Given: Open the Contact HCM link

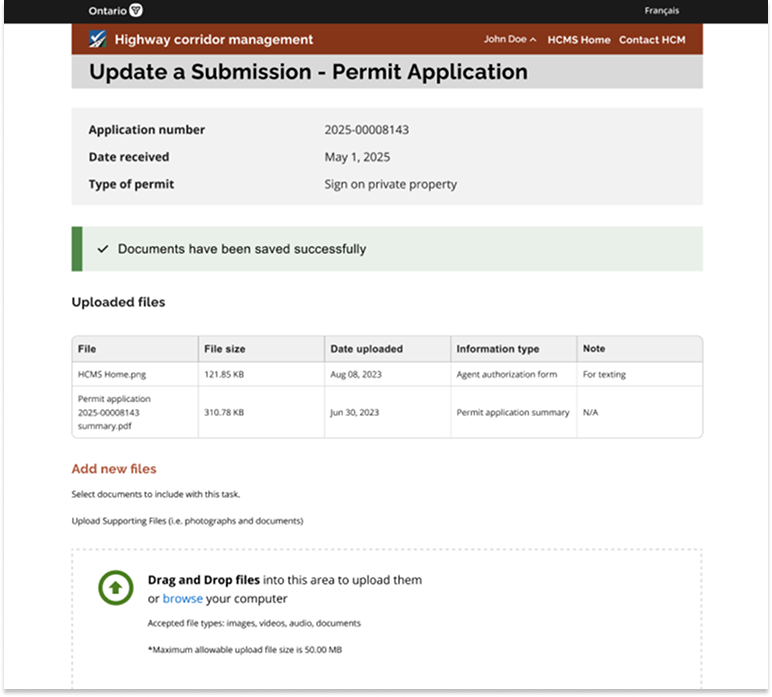Looking at the screenshot, I should coord(652,40).
